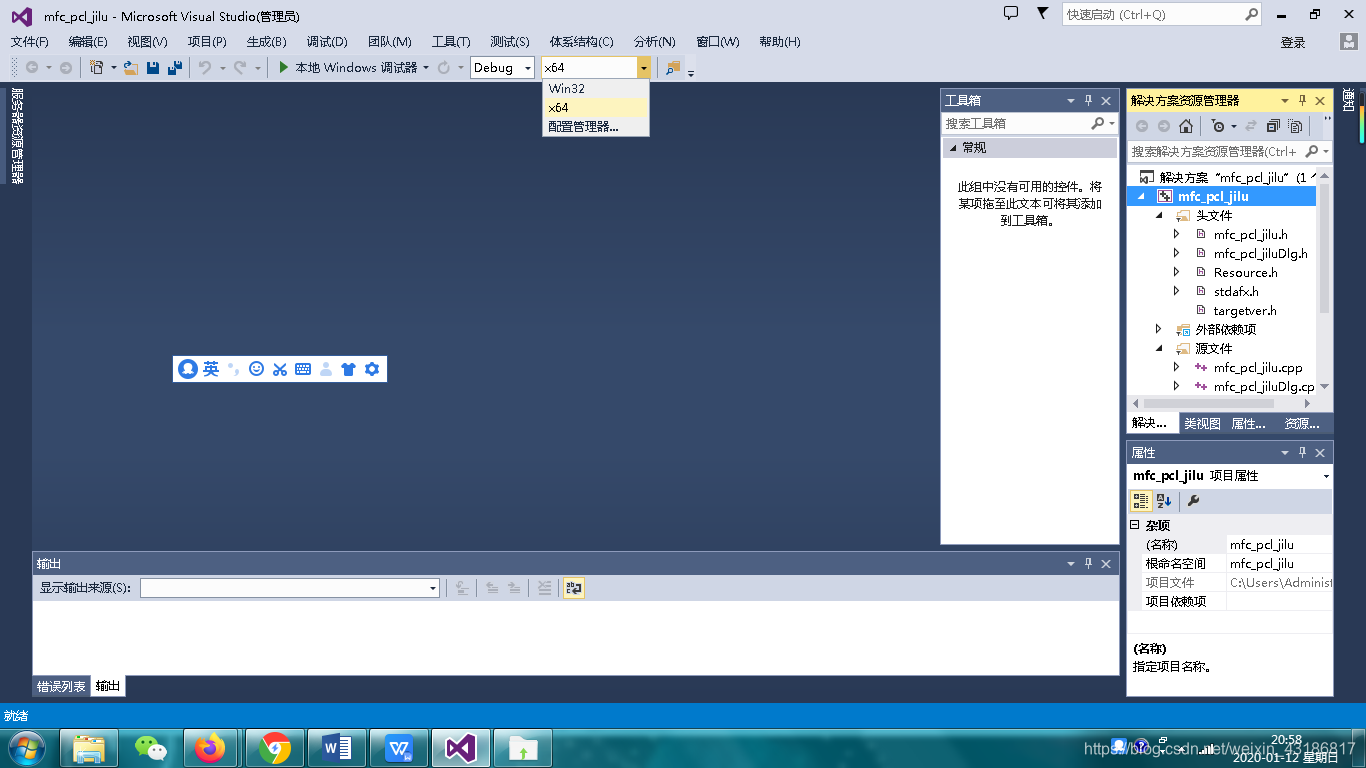Click the Home icon in Solution Explorer
The width and height of the screenshot is (1366, 768).
pyautogui.click(x=1185, y=125)
